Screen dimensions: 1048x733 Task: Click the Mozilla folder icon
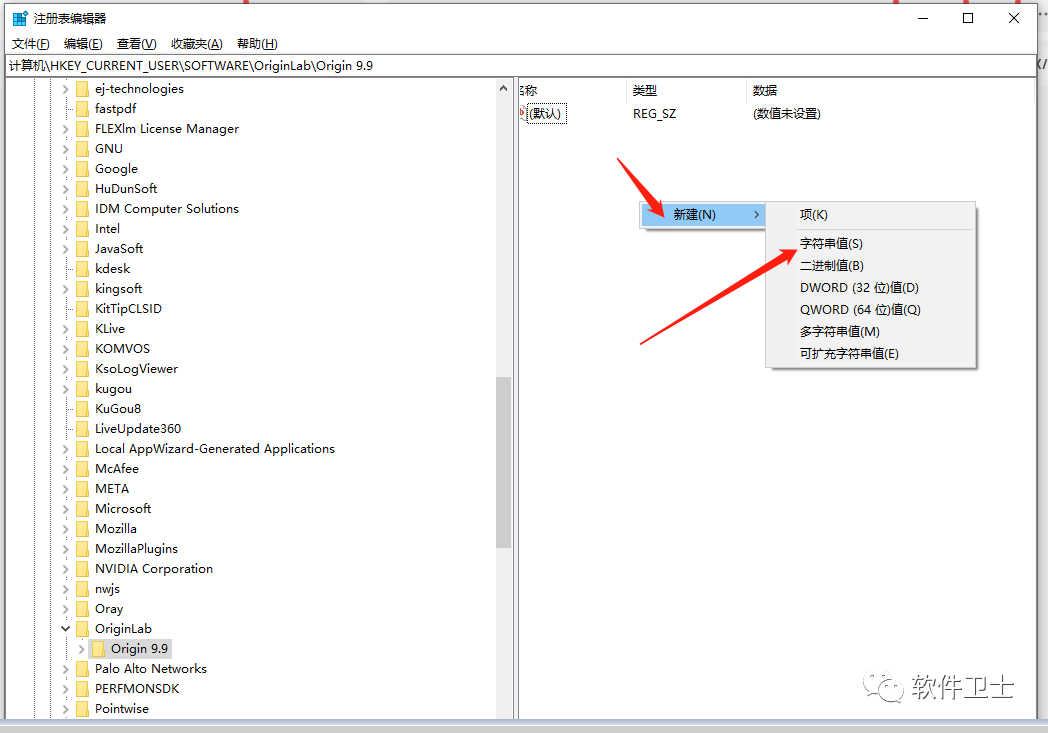tap(82, 529)
